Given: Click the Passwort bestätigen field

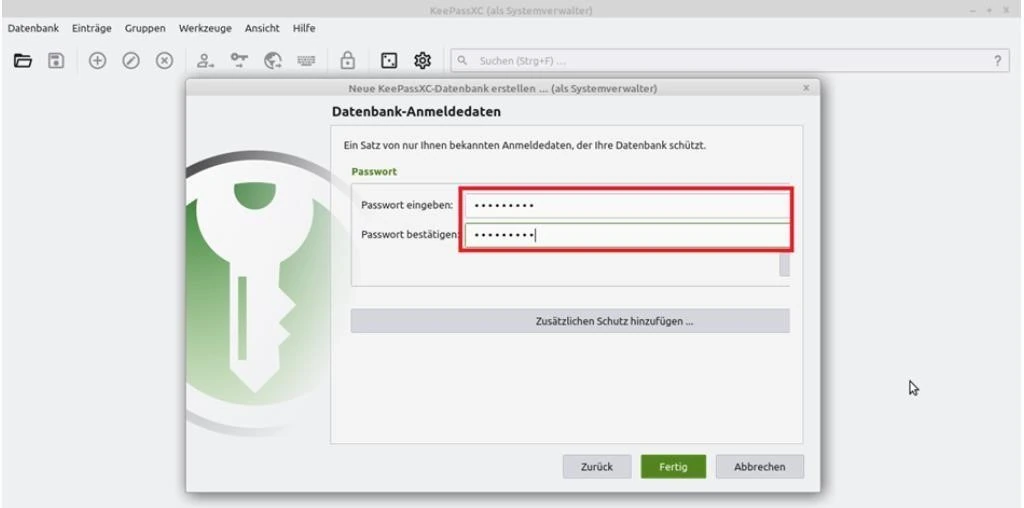Looking at the screenshot, I should tap(628, 235).
